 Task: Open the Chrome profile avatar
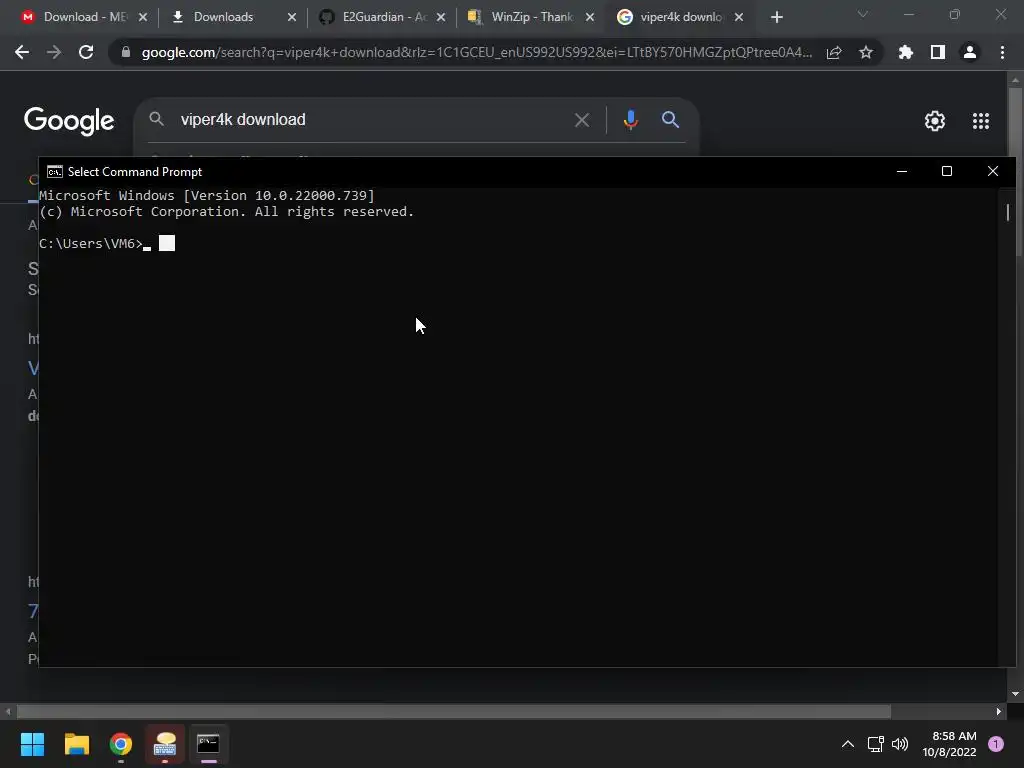tap(970, 52)
